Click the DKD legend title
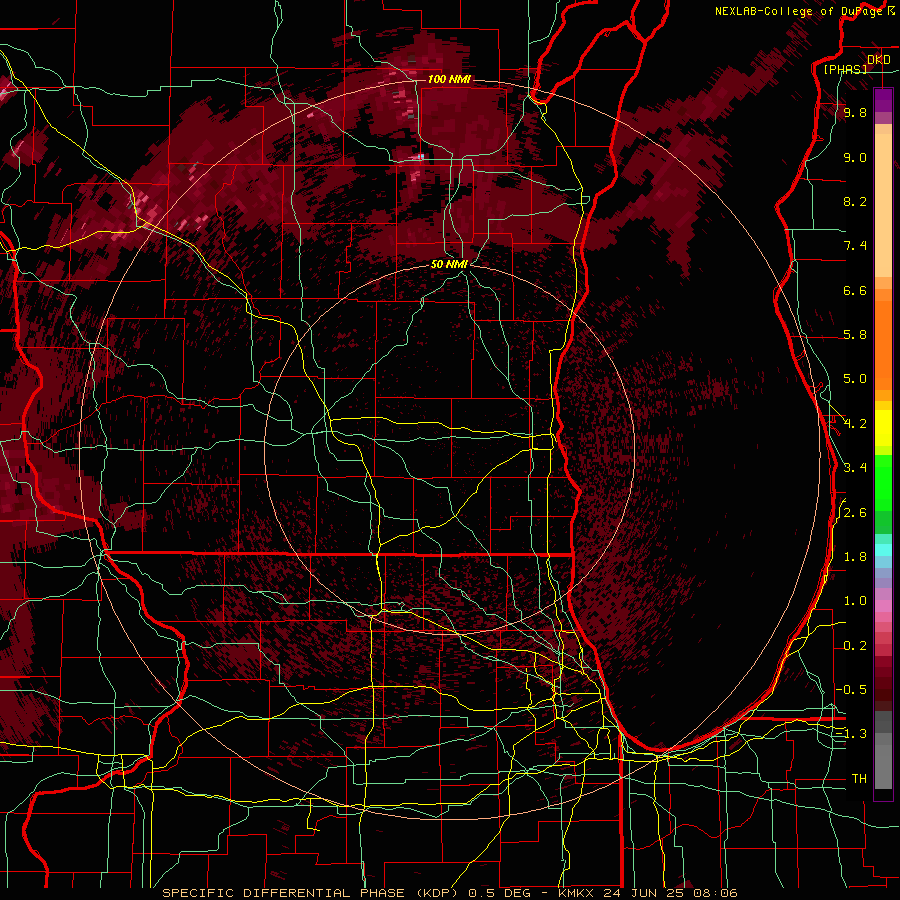Screen dimensions: 900x900 point(879,59)
